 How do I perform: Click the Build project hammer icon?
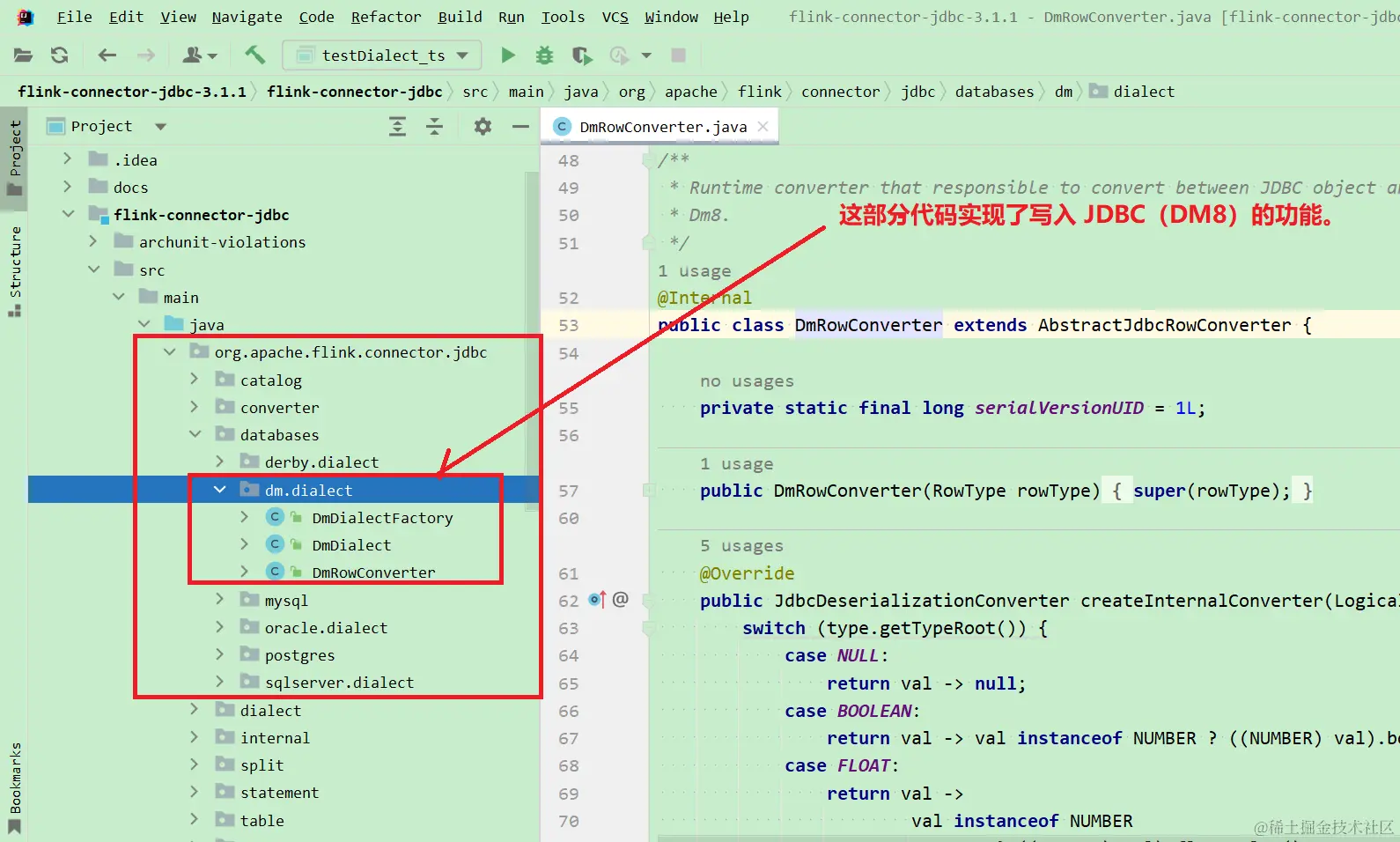[x=255, y=55]
